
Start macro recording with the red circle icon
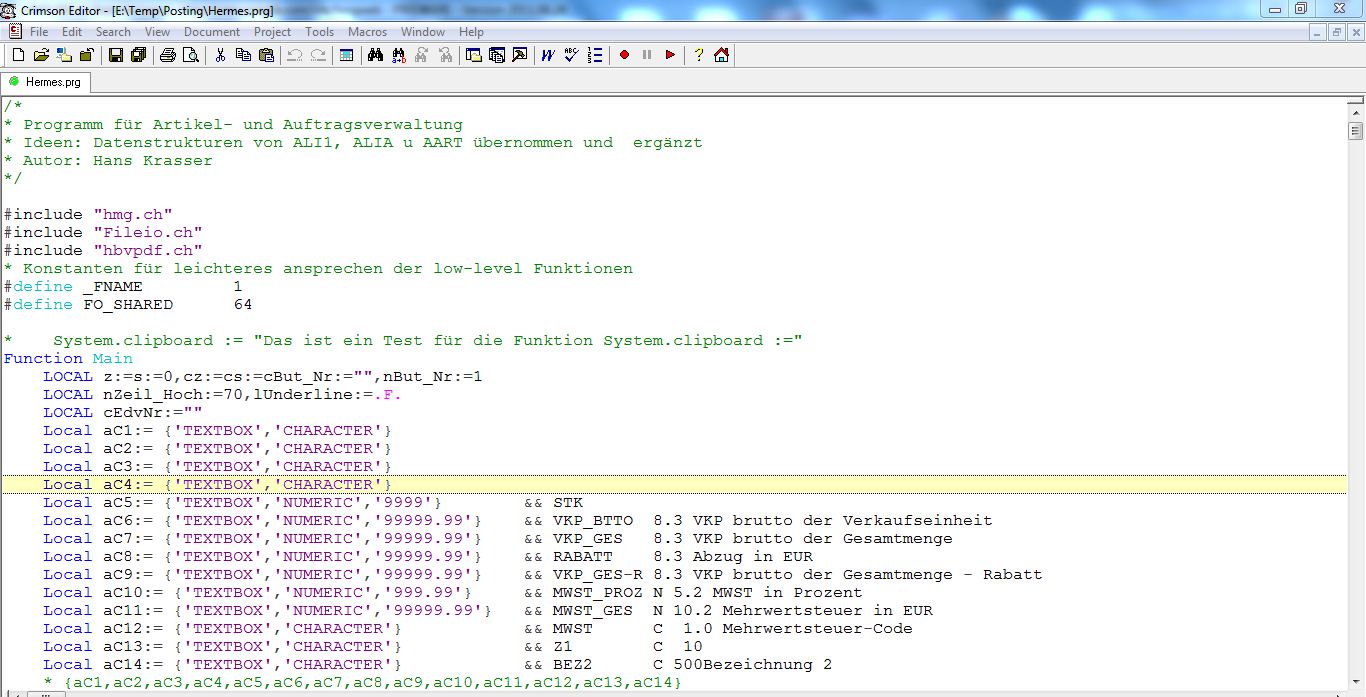coord(624,55)
